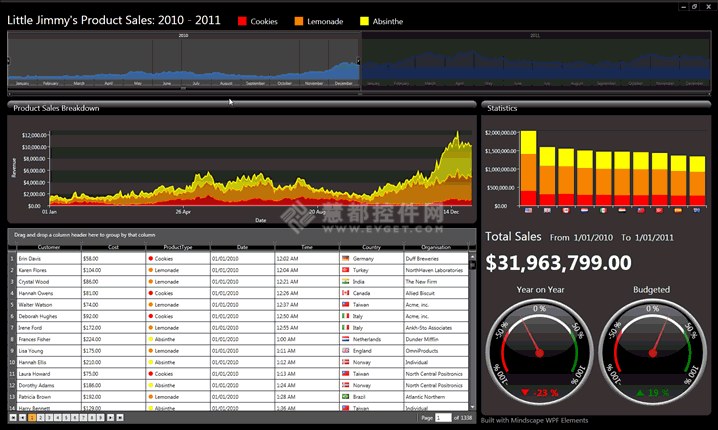This screenshot has height=430, width=718.
Task: Click yellow Absinthe dot in Dorothy Adams row
Action: (151, 386)
